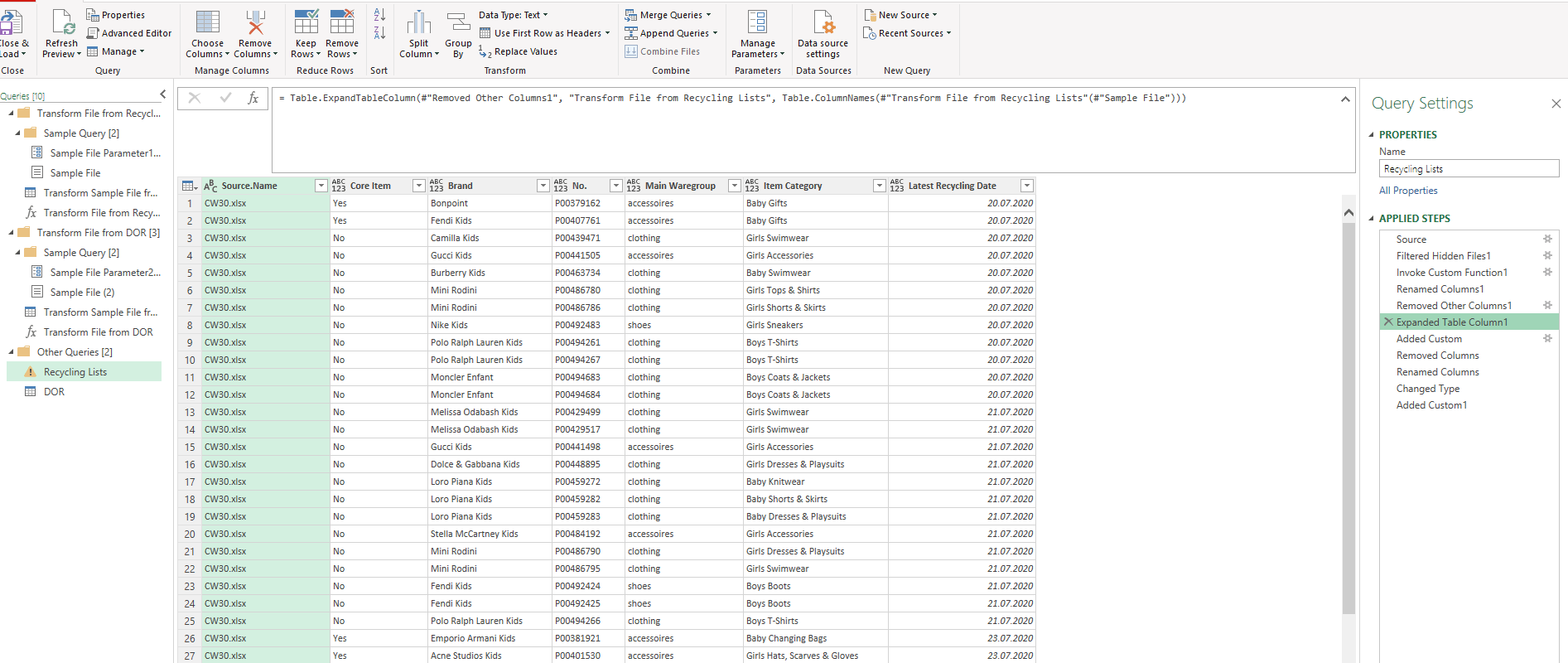
Task: Collapse the formula bar with the chevron
Action: [x=1345, y=99]
